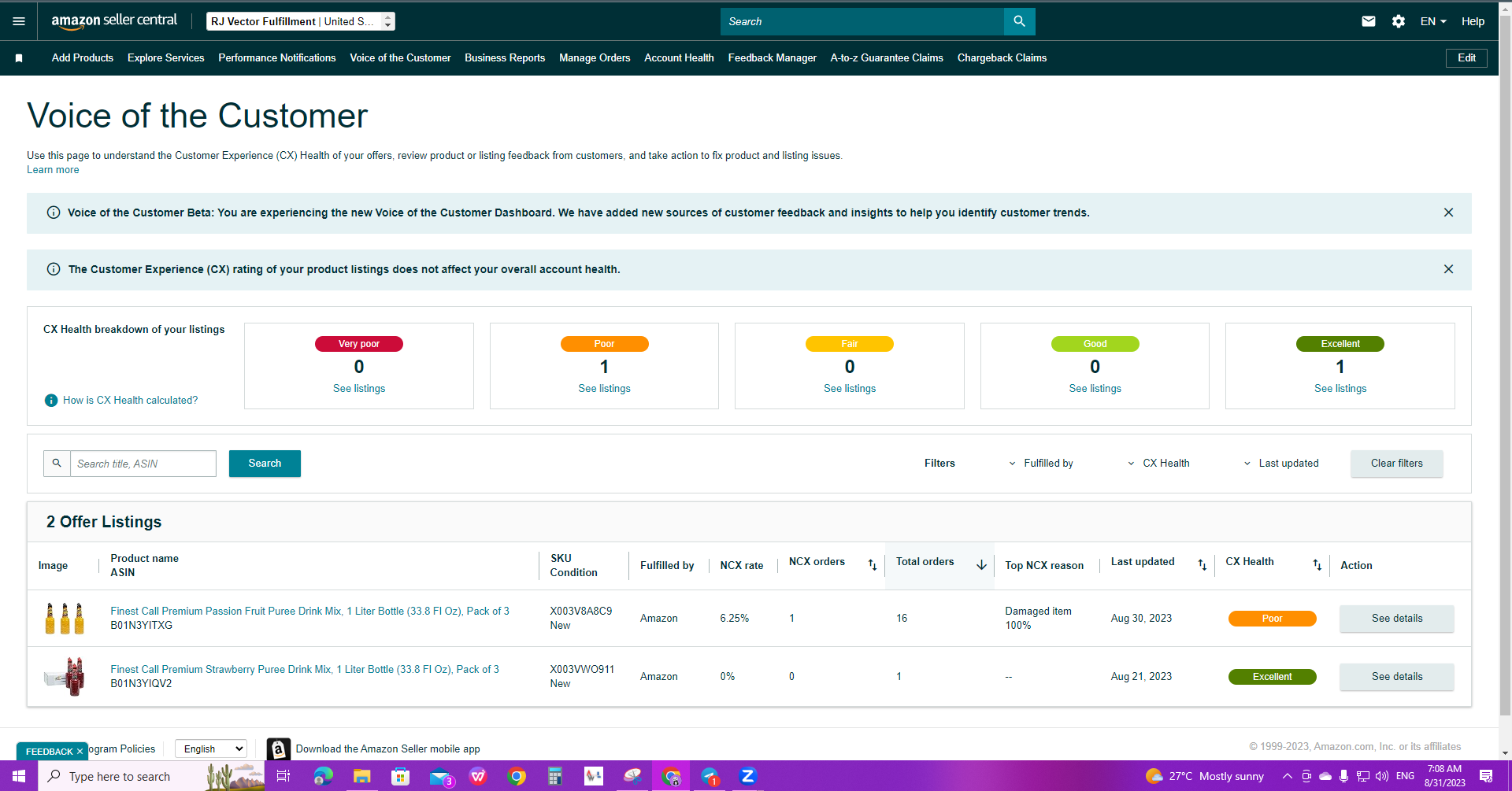The image size is (1512, 791).
Task: Click the magnifier button in top search bar
Action: [x=1019, y=21]
